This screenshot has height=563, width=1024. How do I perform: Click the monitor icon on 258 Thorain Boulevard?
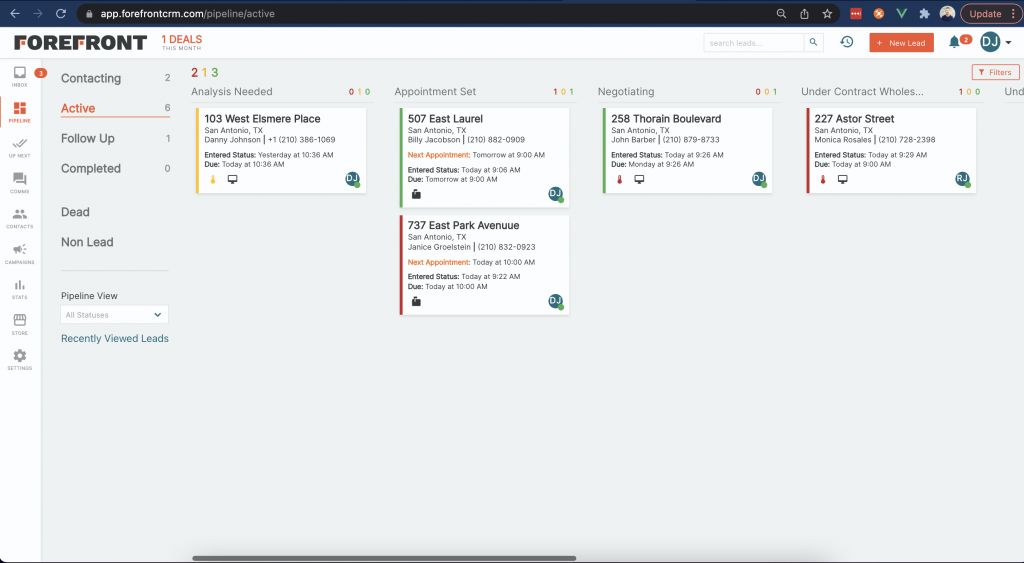point(639,179)
